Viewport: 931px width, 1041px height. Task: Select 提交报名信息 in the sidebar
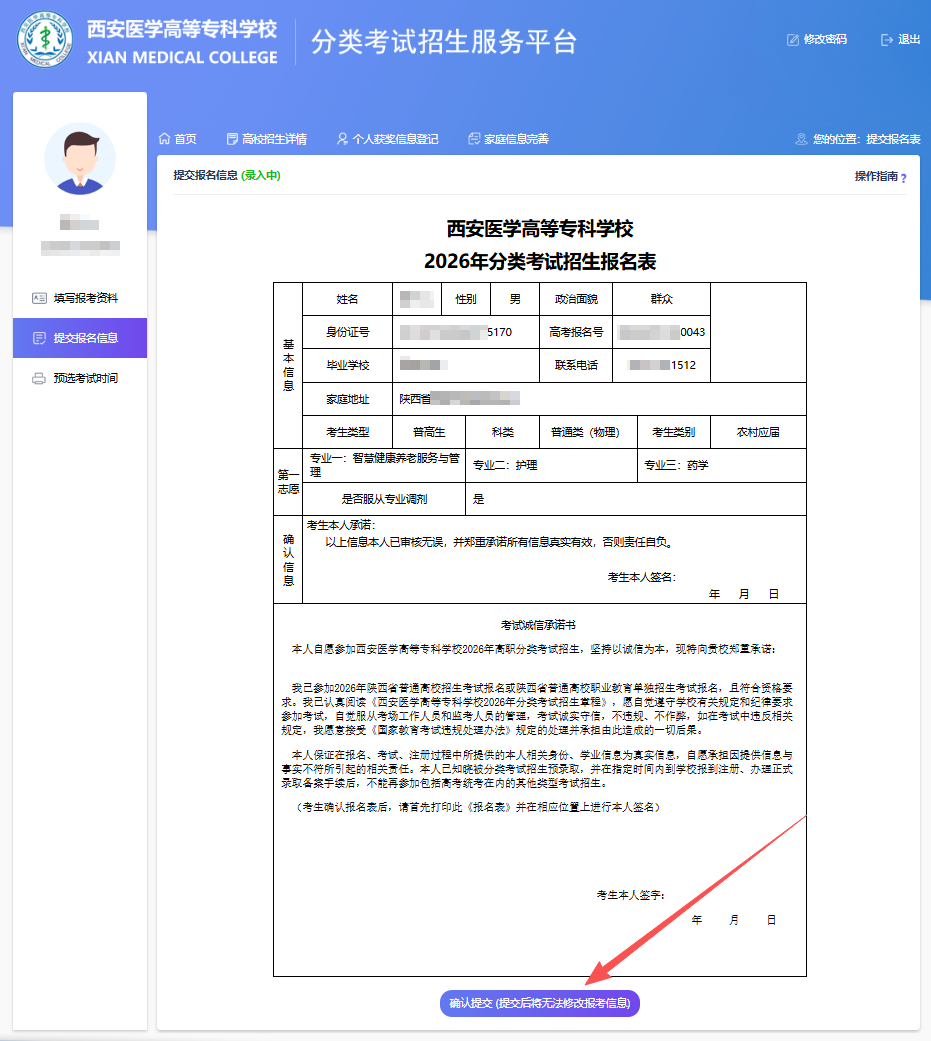[x=85, y=338]
